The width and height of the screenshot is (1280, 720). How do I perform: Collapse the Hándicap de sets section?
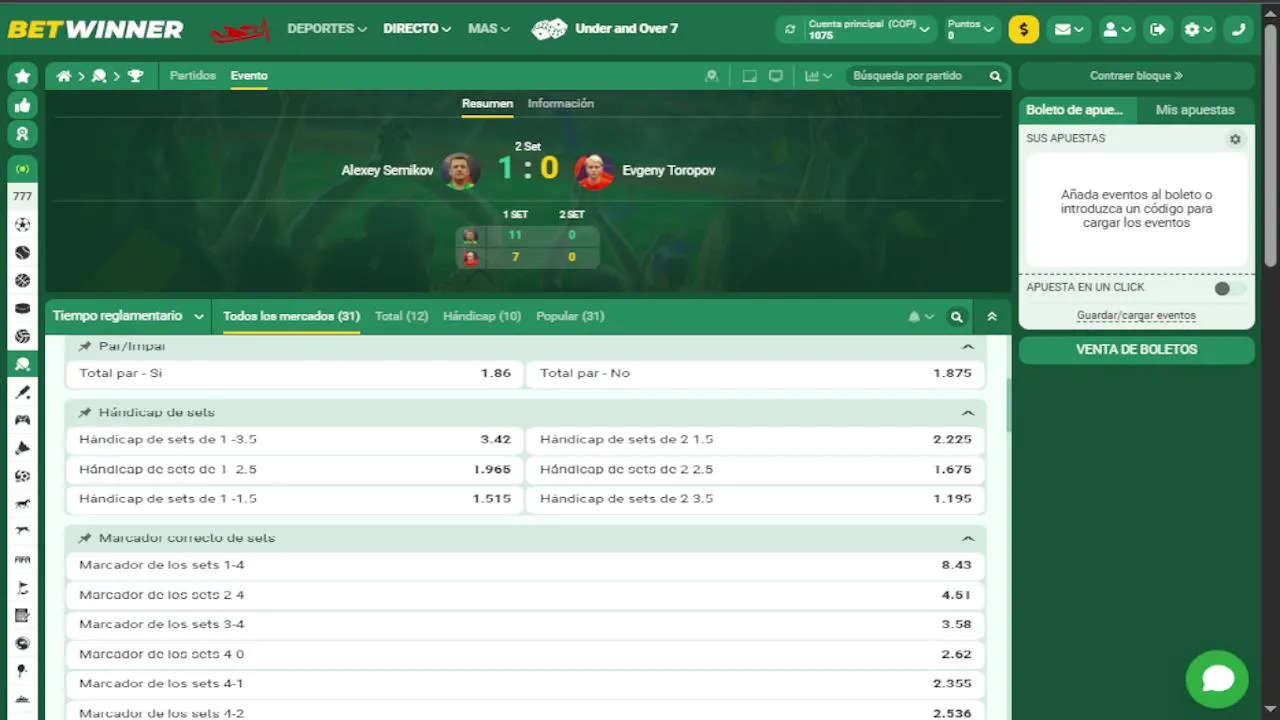point(967,413)
